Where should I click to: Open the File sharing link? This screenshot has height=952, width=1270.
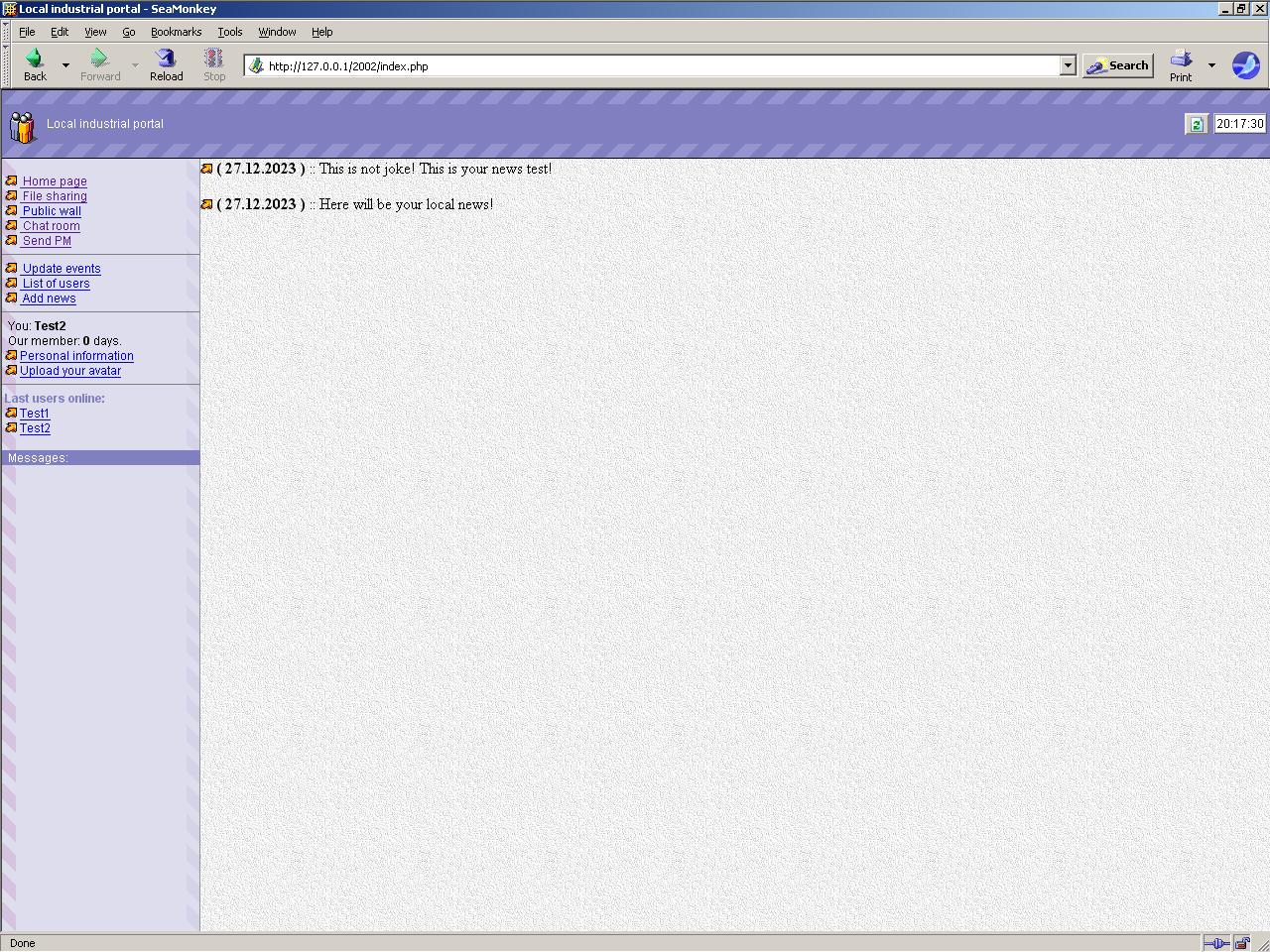tap(55, 196)
